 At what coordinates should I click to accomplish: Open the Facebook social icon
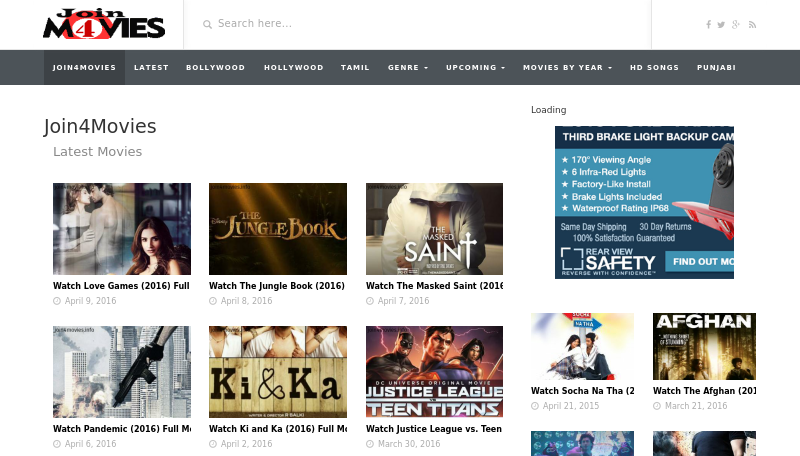pyautogui.click(x=708, y=24)
